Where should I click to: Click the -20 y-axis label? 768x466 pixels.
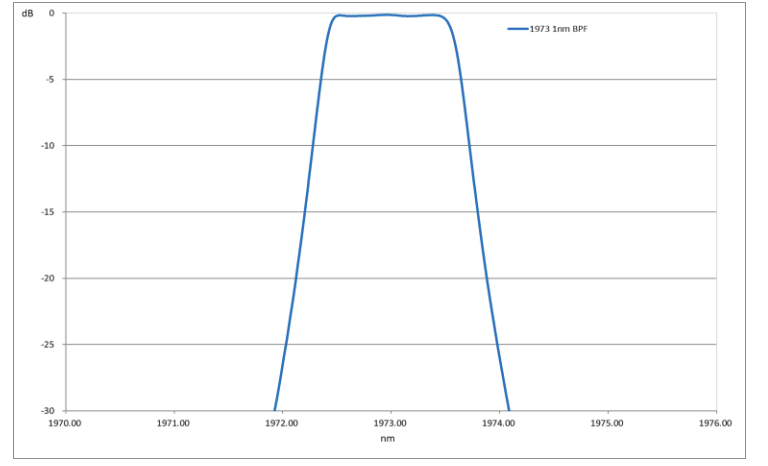(48, 278)
